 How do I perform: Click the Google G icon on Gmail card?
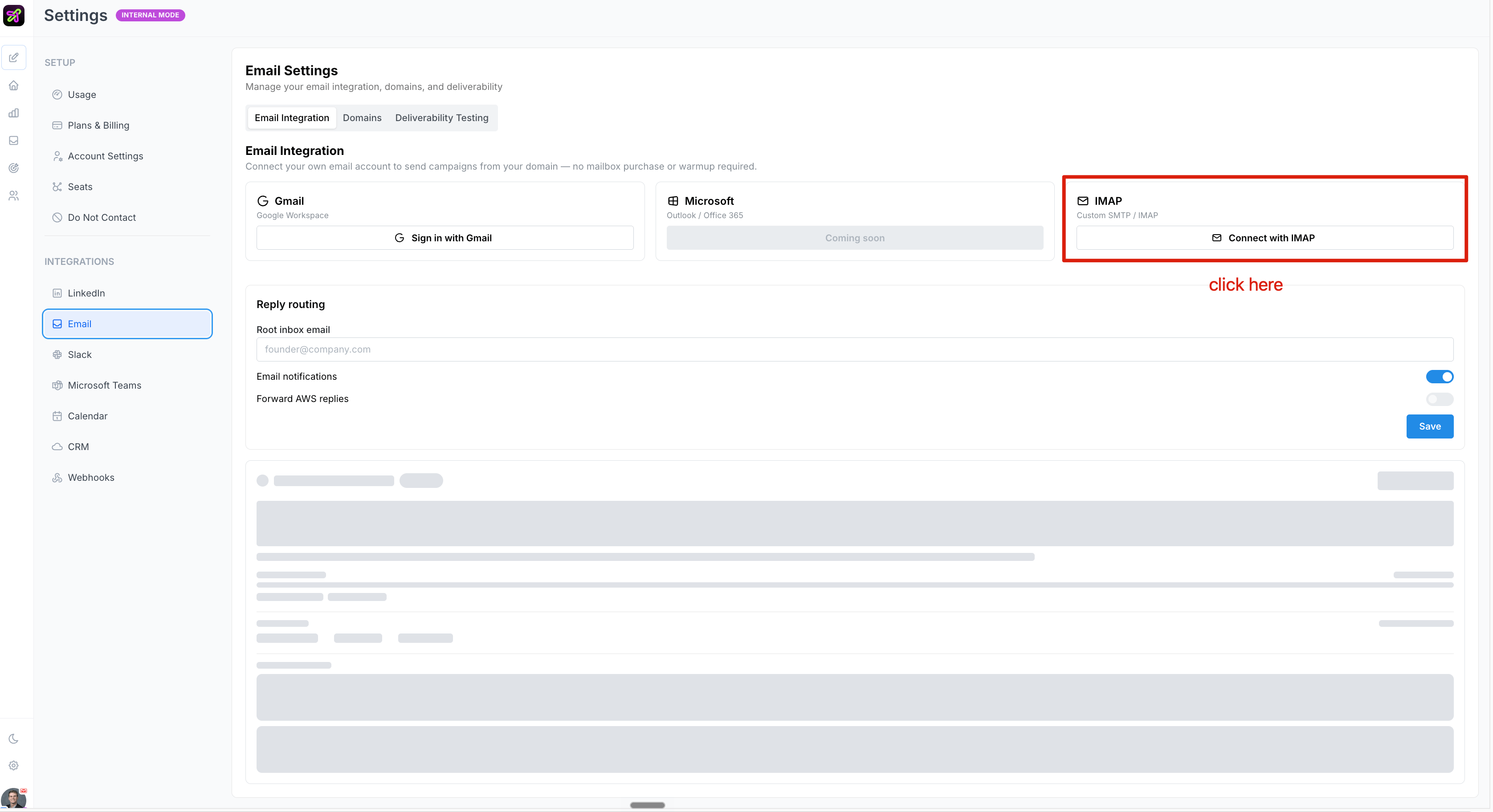coord(262,201)
